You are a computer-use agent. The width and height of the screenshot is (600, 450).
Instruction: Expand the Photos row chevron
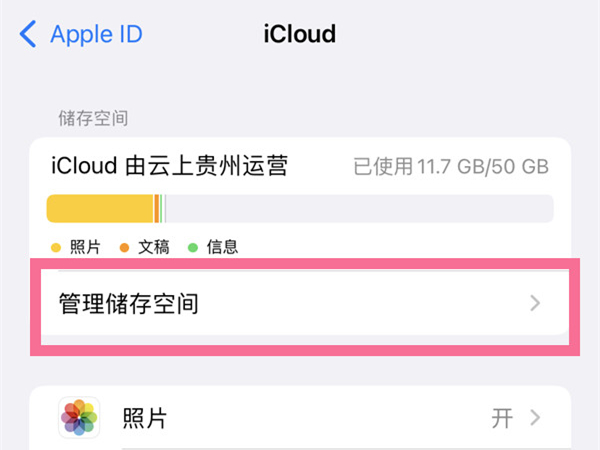[536, 418]
